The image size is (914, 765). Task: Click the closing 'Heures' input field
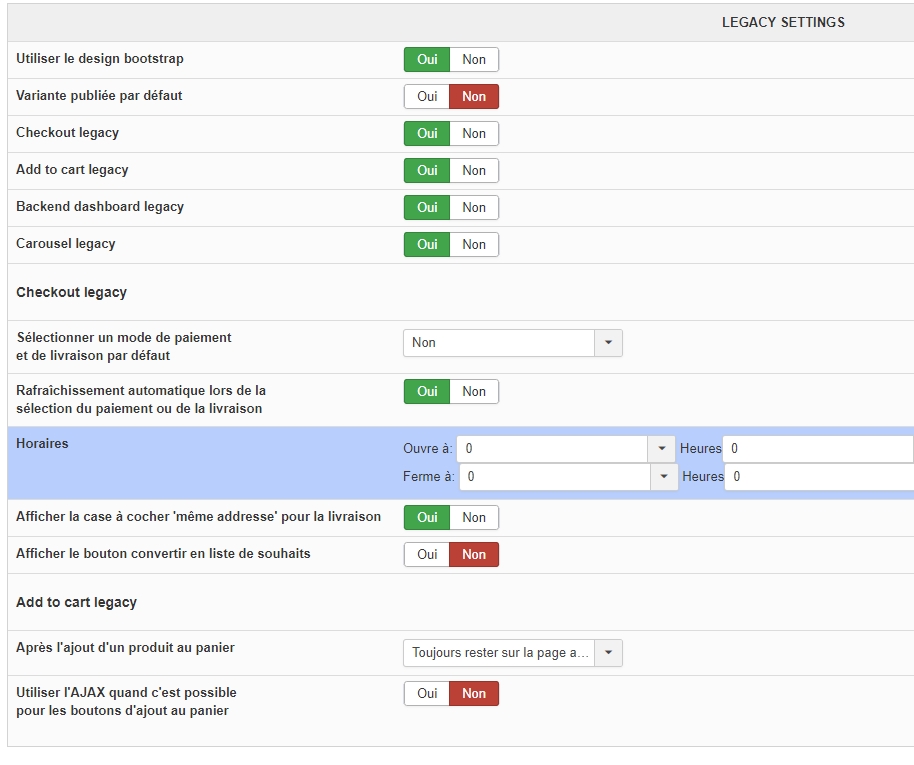(819, 477)
